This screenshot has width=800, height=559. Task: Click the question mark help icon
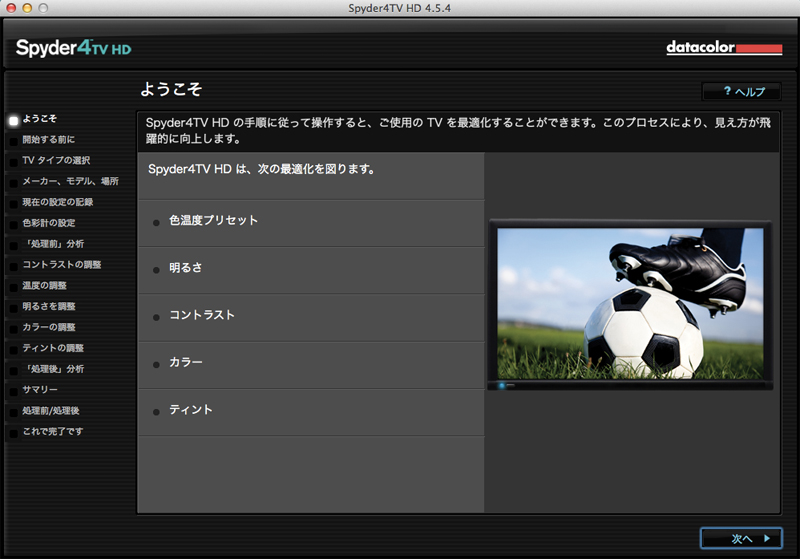[727, 91]
